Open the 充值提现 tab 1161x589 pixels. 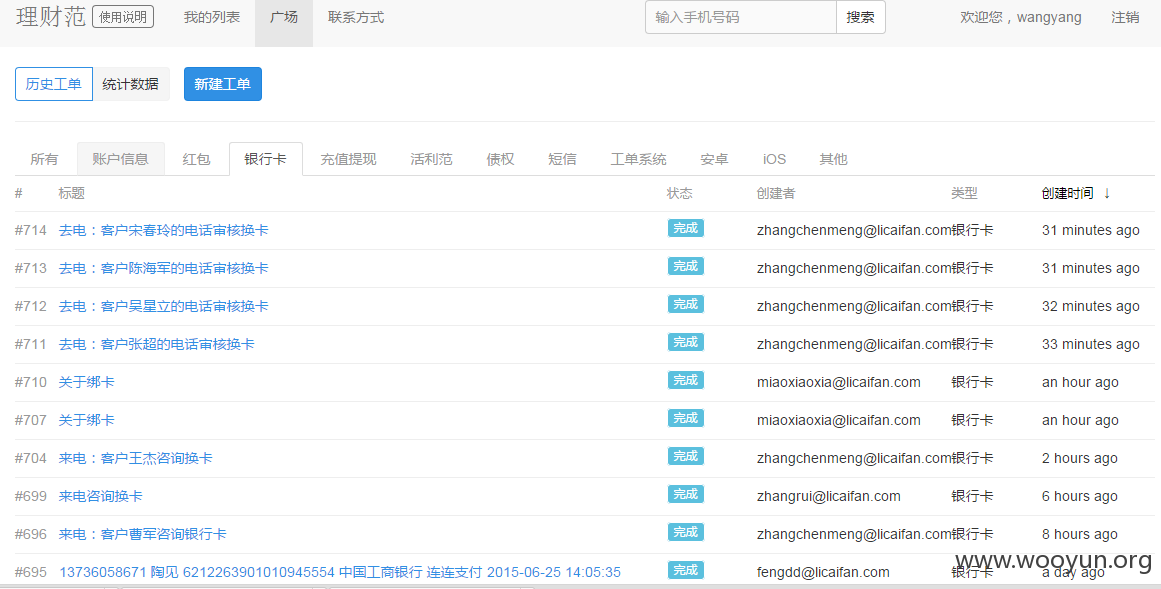(348, 159)
